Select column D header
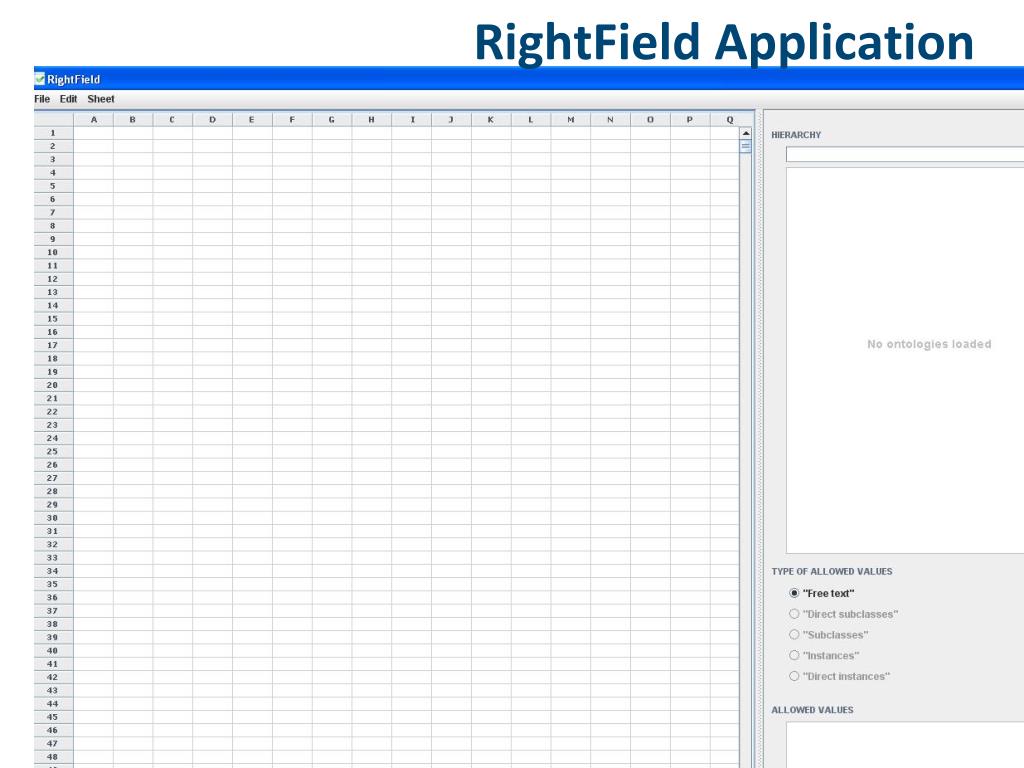 coord(212,120)
